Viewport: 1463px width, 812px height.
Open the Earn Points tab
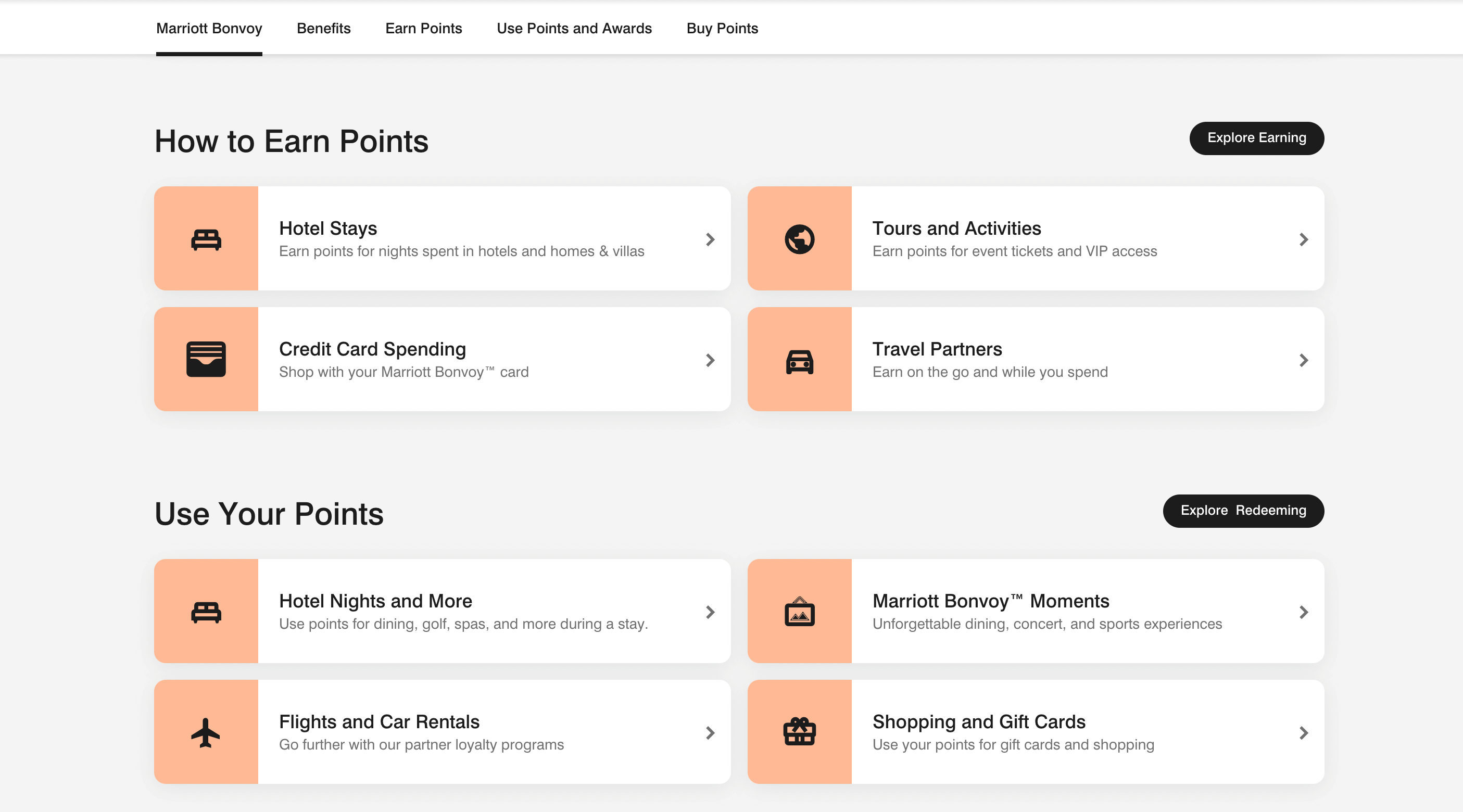point(423,28)
